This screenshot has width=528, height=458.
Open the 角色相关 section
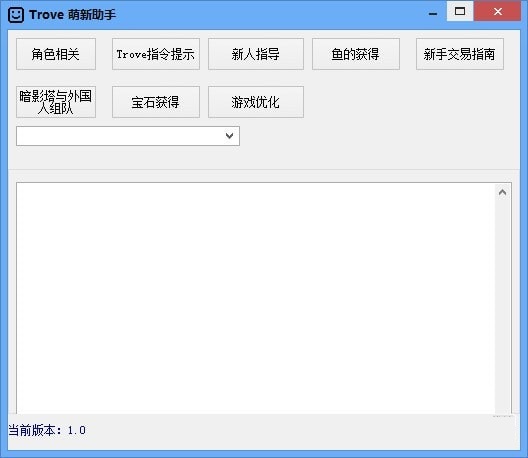click(56, 54)
